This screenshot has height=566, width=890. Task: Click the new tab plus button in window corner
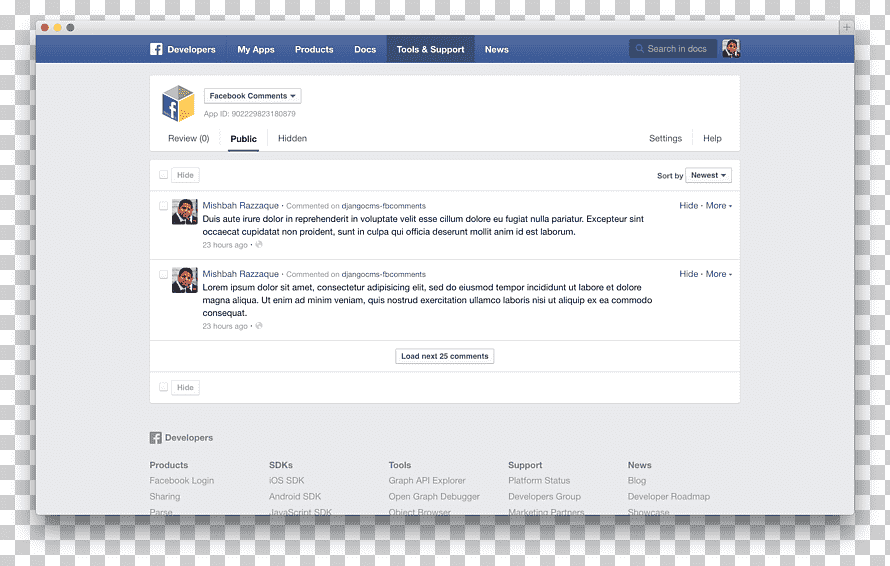pyautogui.click(x=846, y=27)
